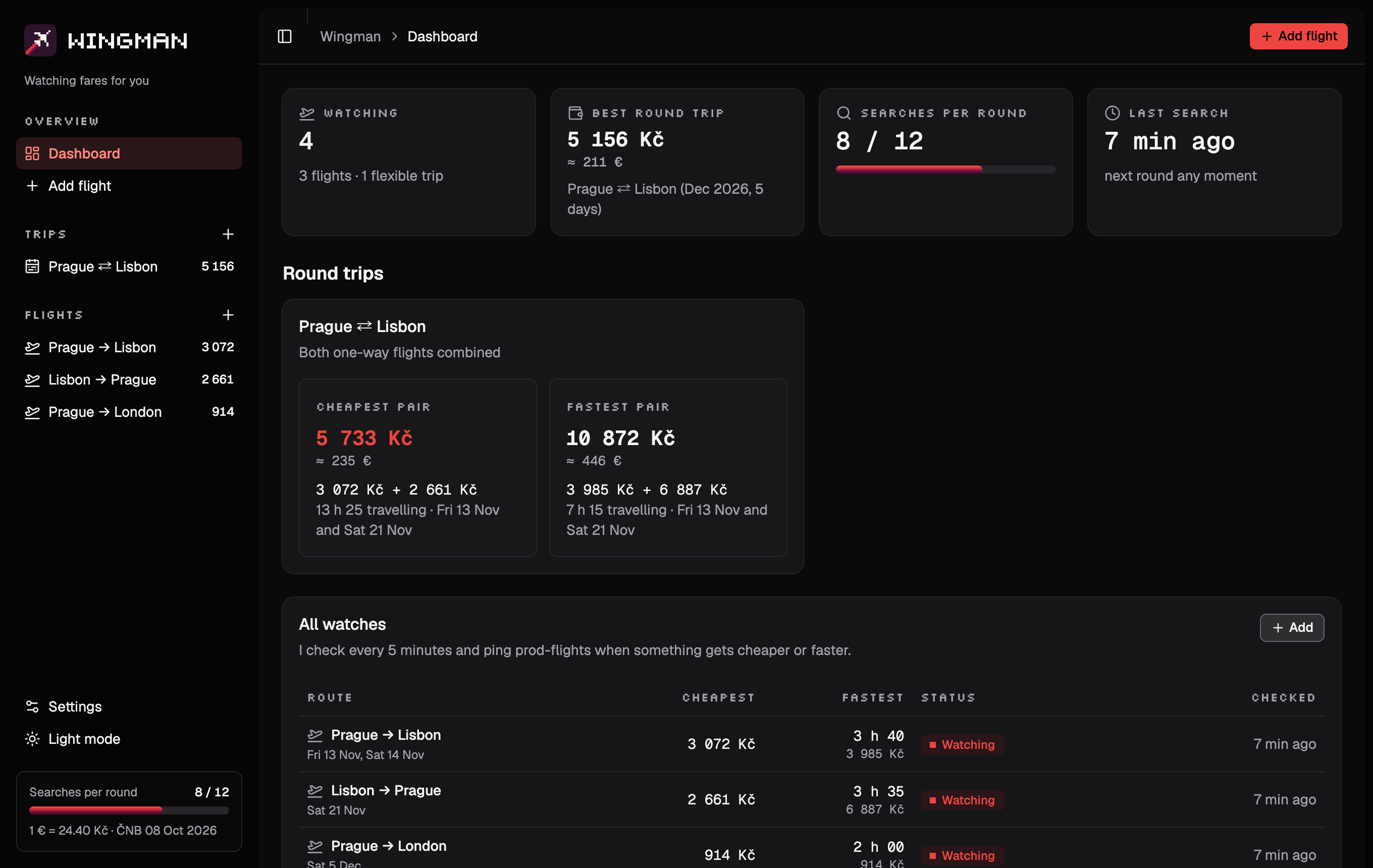Click the plus icon next to Trips

[228, 234]
